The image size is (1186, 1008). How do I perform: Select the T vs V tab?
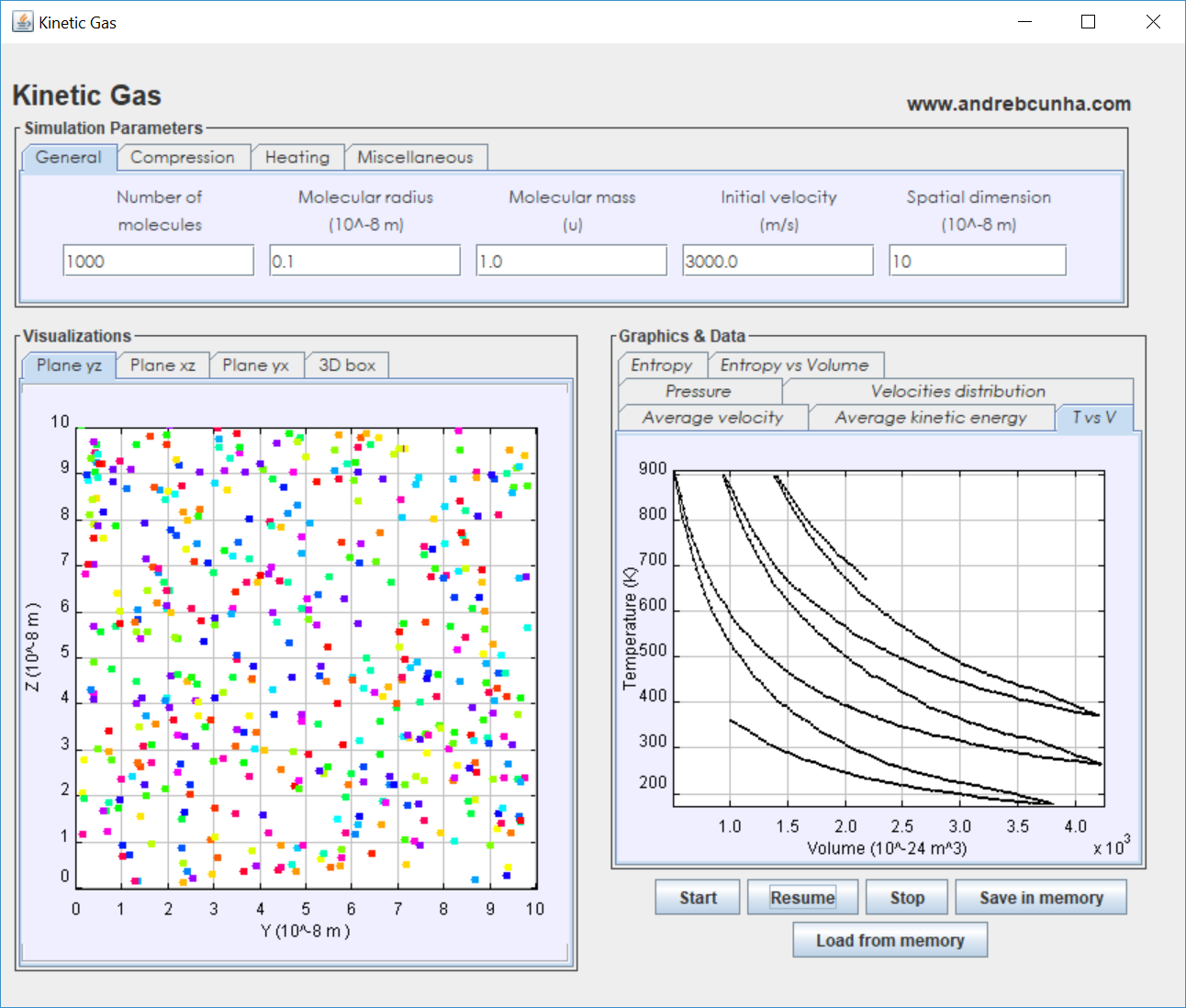(1094, 418)
